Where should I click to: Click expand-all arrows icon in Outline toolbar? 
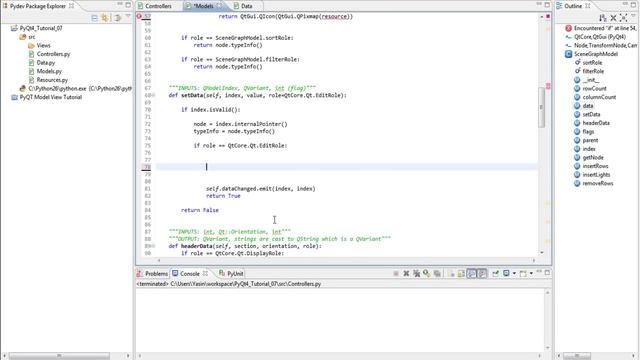(x=623, y=18)
